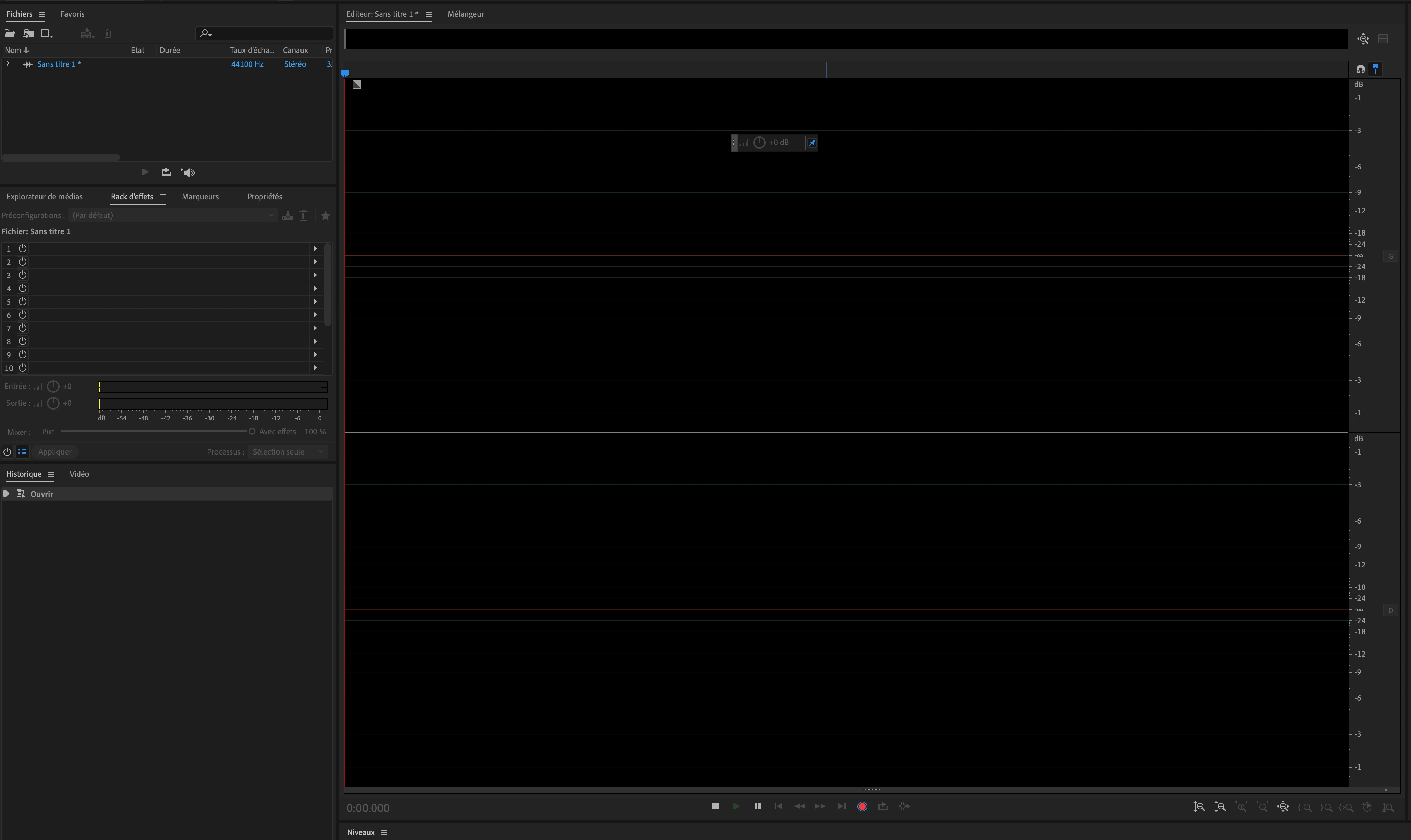Open the Marqueurs panel tab
The width and height of the screenshot is (1411, 840).
tap(200, 197)
